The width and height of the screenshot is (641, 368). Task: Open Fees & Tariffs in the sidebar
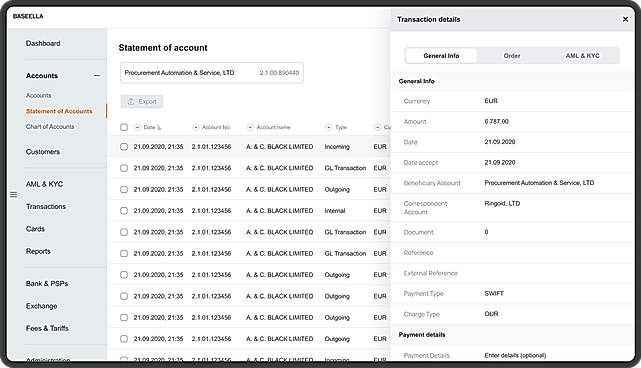47,328
